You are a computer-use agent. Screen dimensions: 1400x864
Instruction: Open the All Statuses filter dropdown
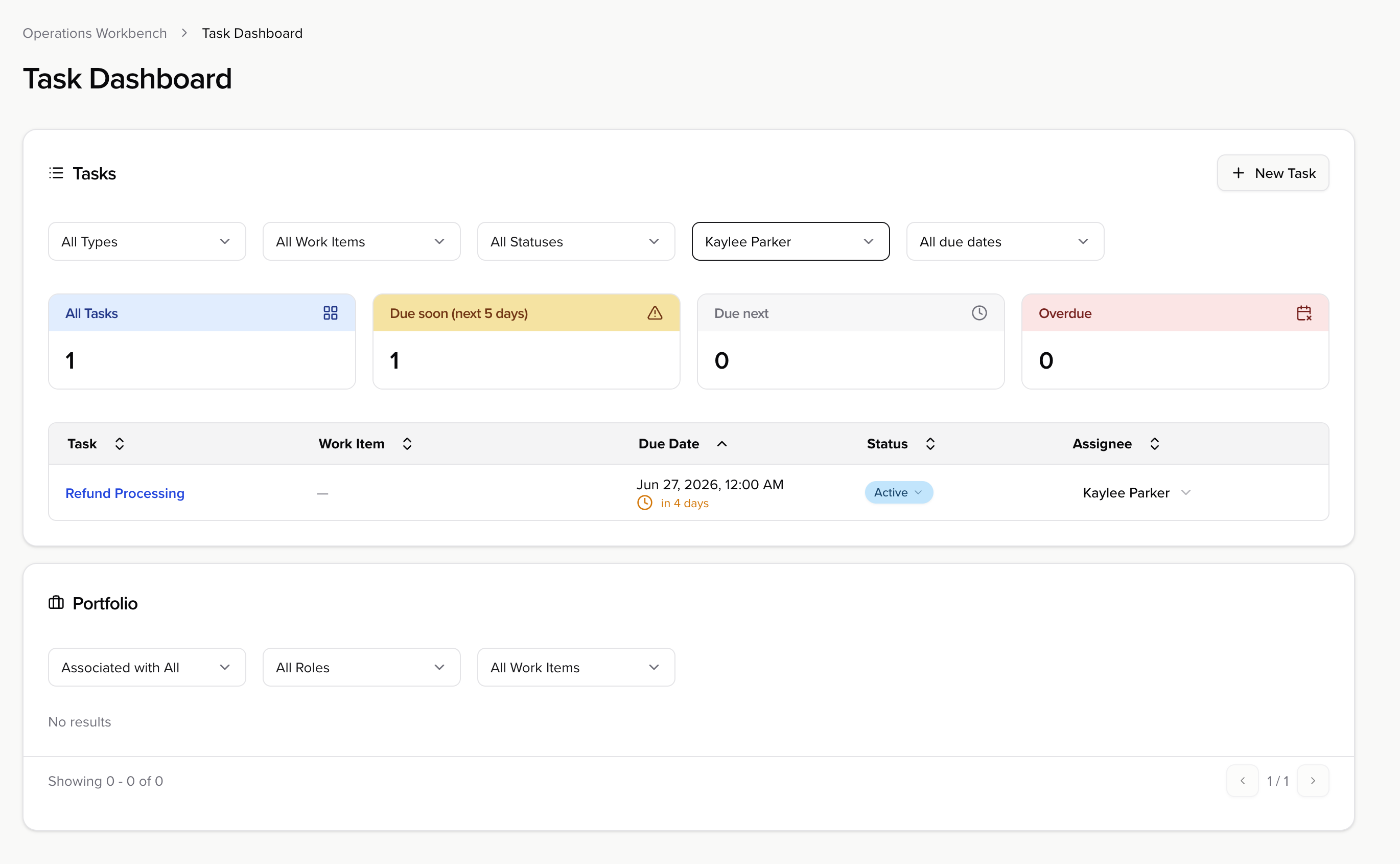tap(576, 242)
